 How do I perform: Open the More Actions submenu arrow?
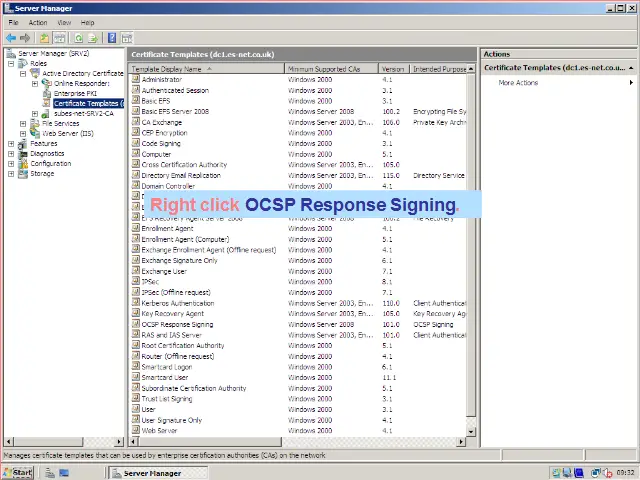[x=631, y=82]
